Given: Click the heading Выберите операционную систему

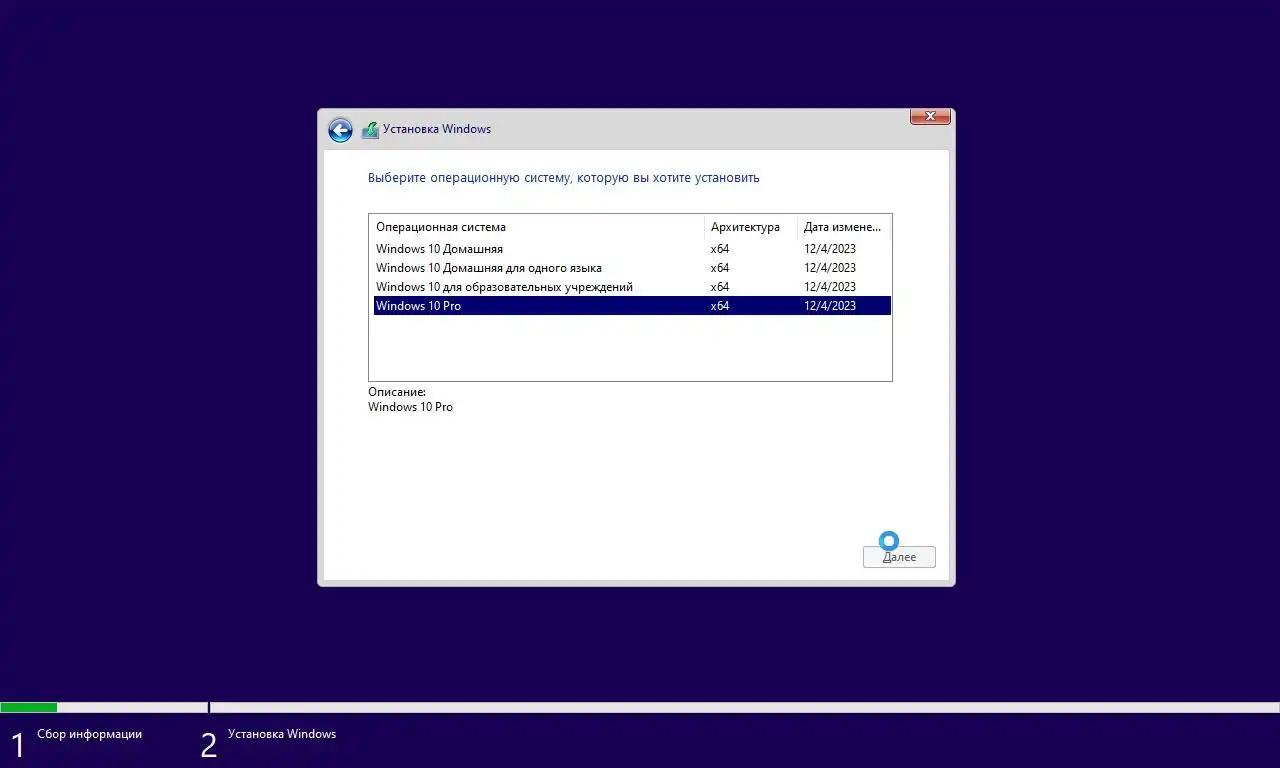Looking at the screenshot, I should (564, 178).
